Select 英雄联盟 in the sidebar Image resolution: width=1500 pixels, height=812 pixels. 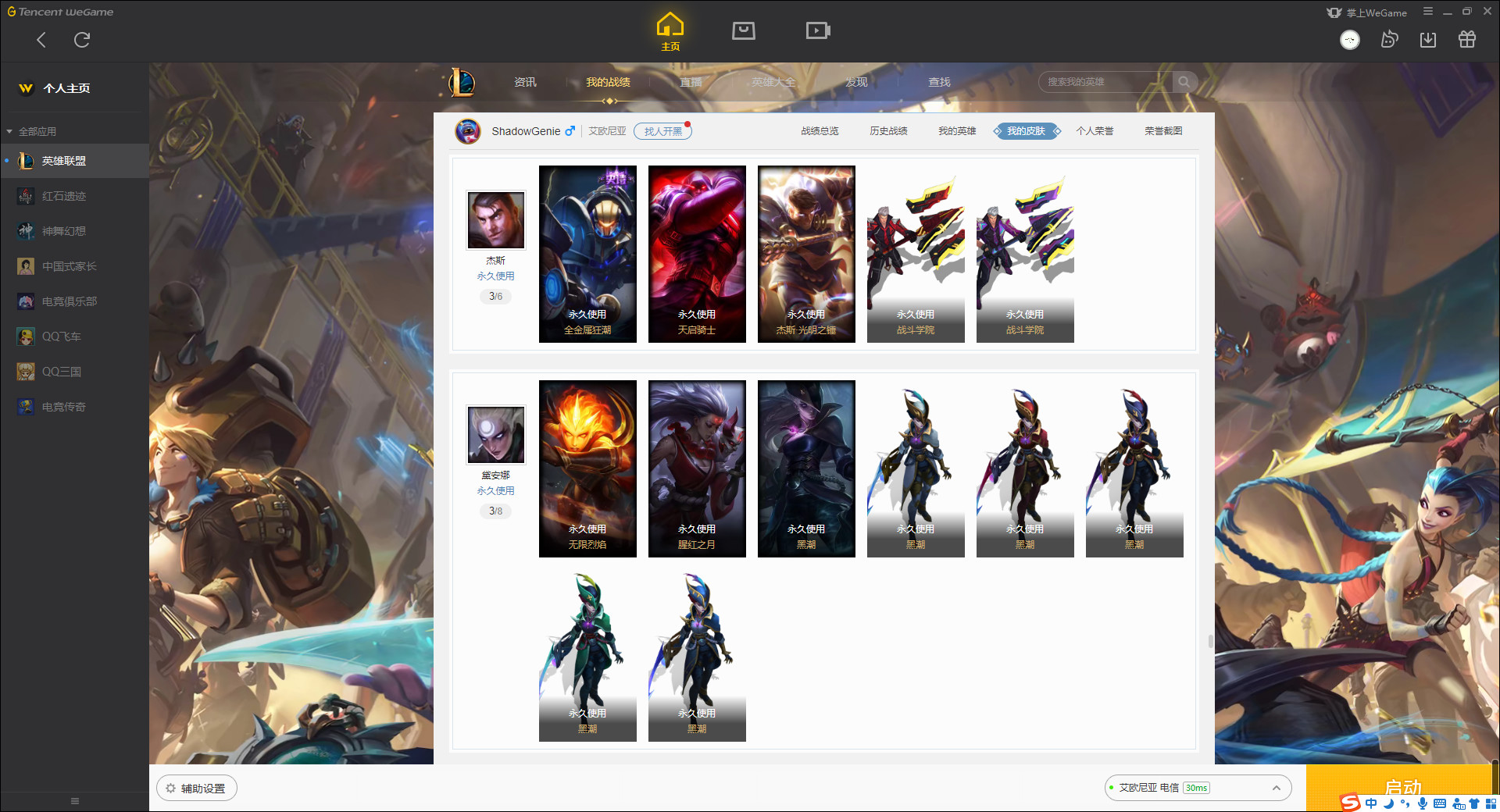pos(74,161)
